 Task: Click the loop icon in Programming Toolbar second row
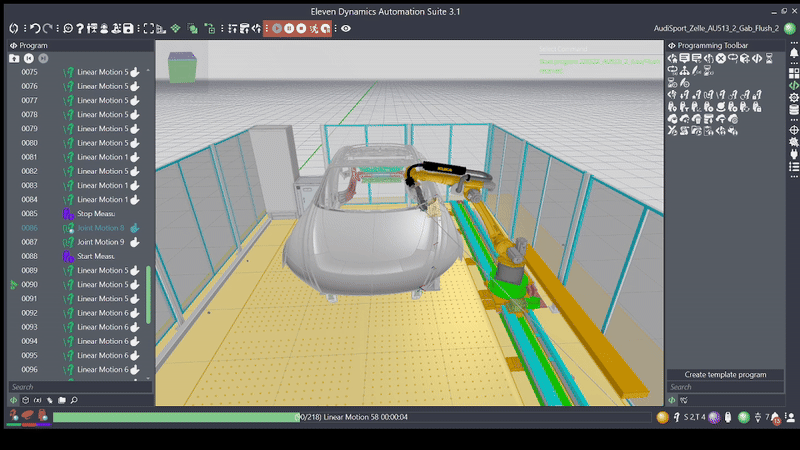coord(672,71)
